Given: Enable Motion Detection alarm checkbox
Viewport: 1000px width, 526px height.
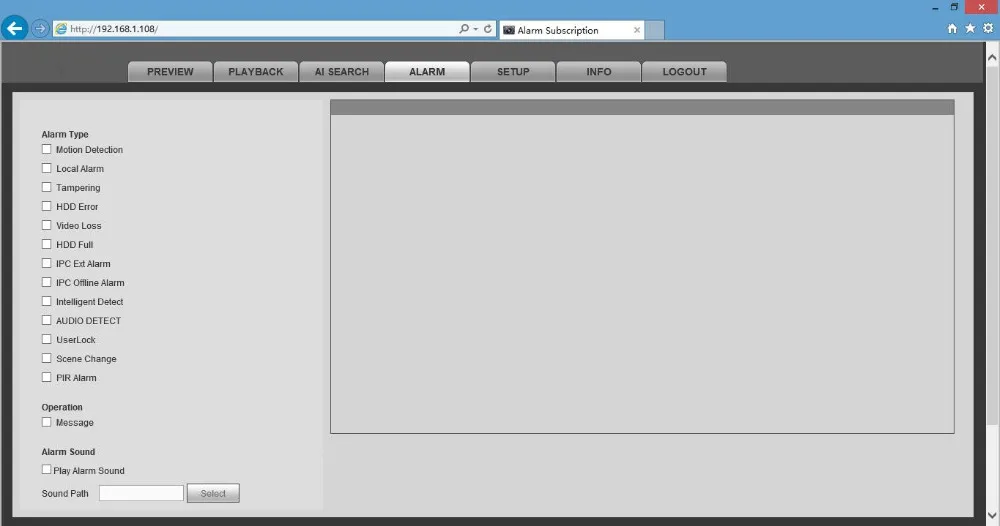Looking at the screenshot, I should [47, 149].
